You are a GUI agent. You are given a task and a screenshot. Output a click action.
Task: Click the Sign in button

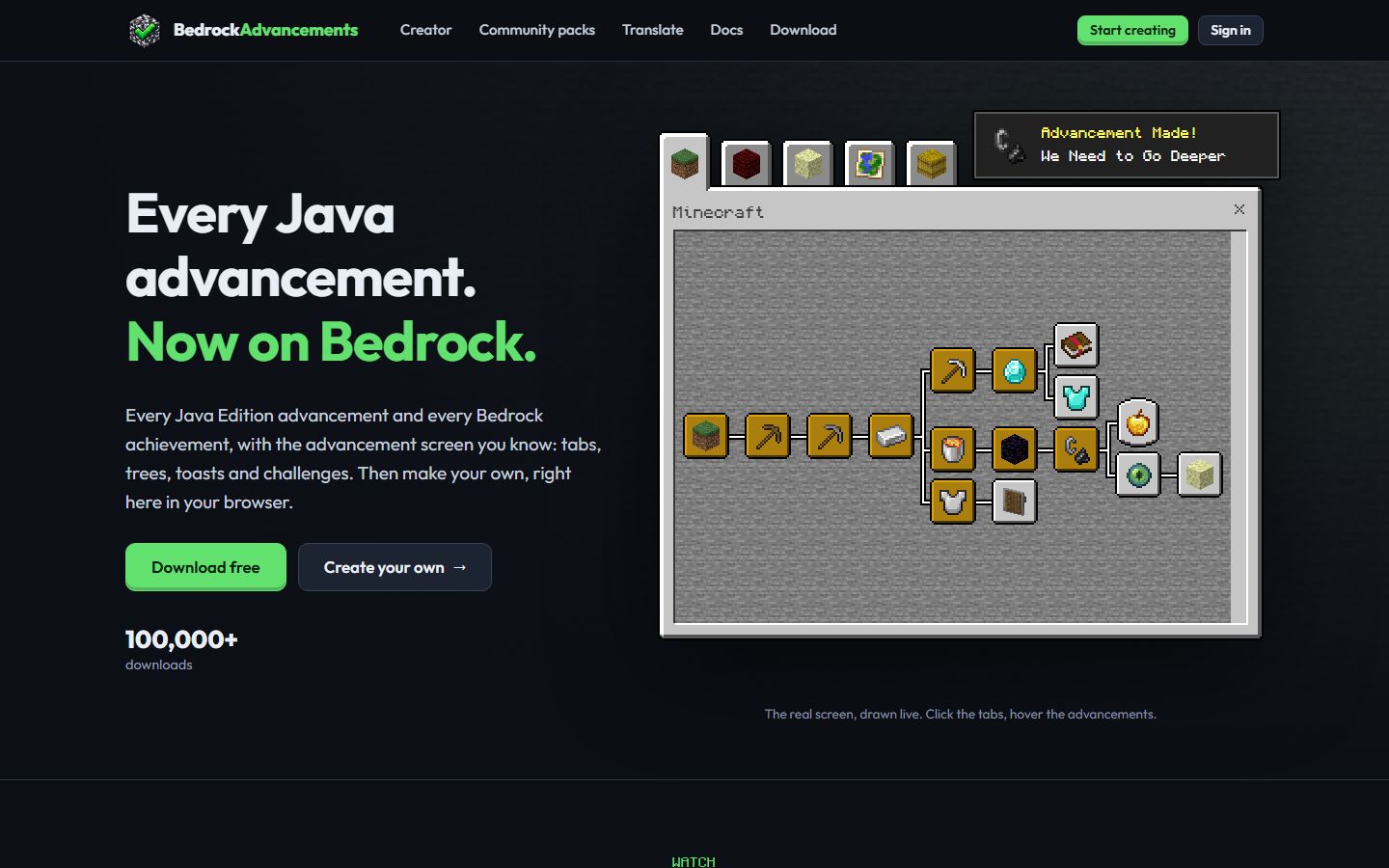click(1231, 30)
